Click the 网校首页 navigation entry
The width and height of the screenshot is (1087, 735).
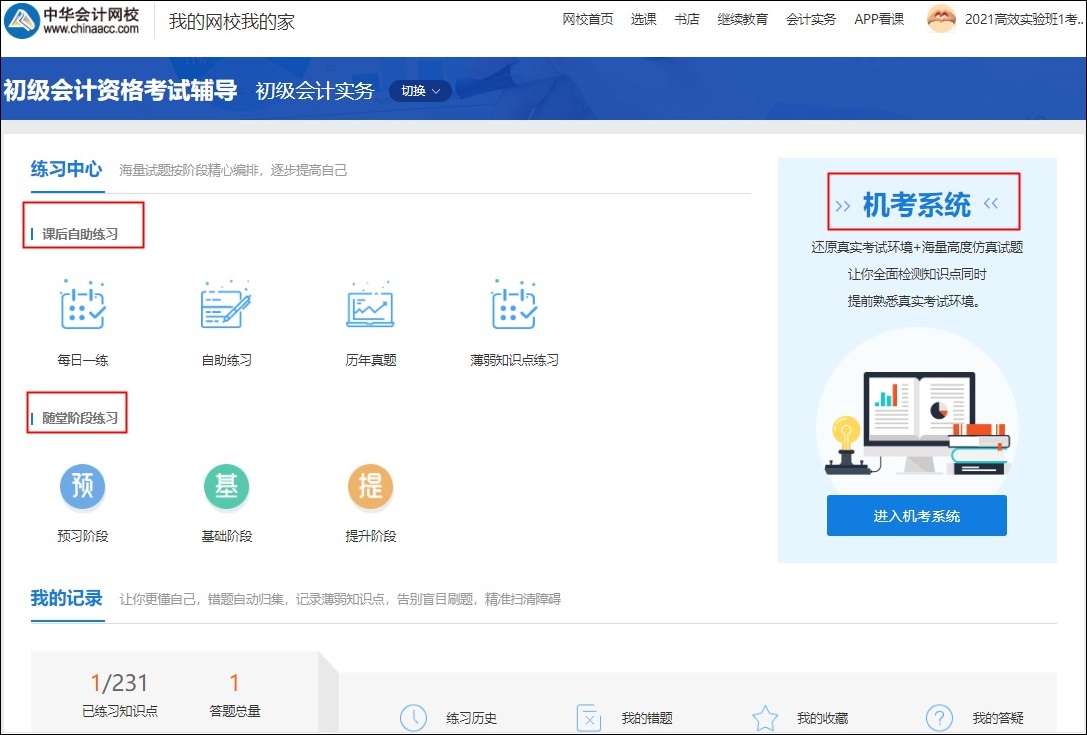point(587,19)
